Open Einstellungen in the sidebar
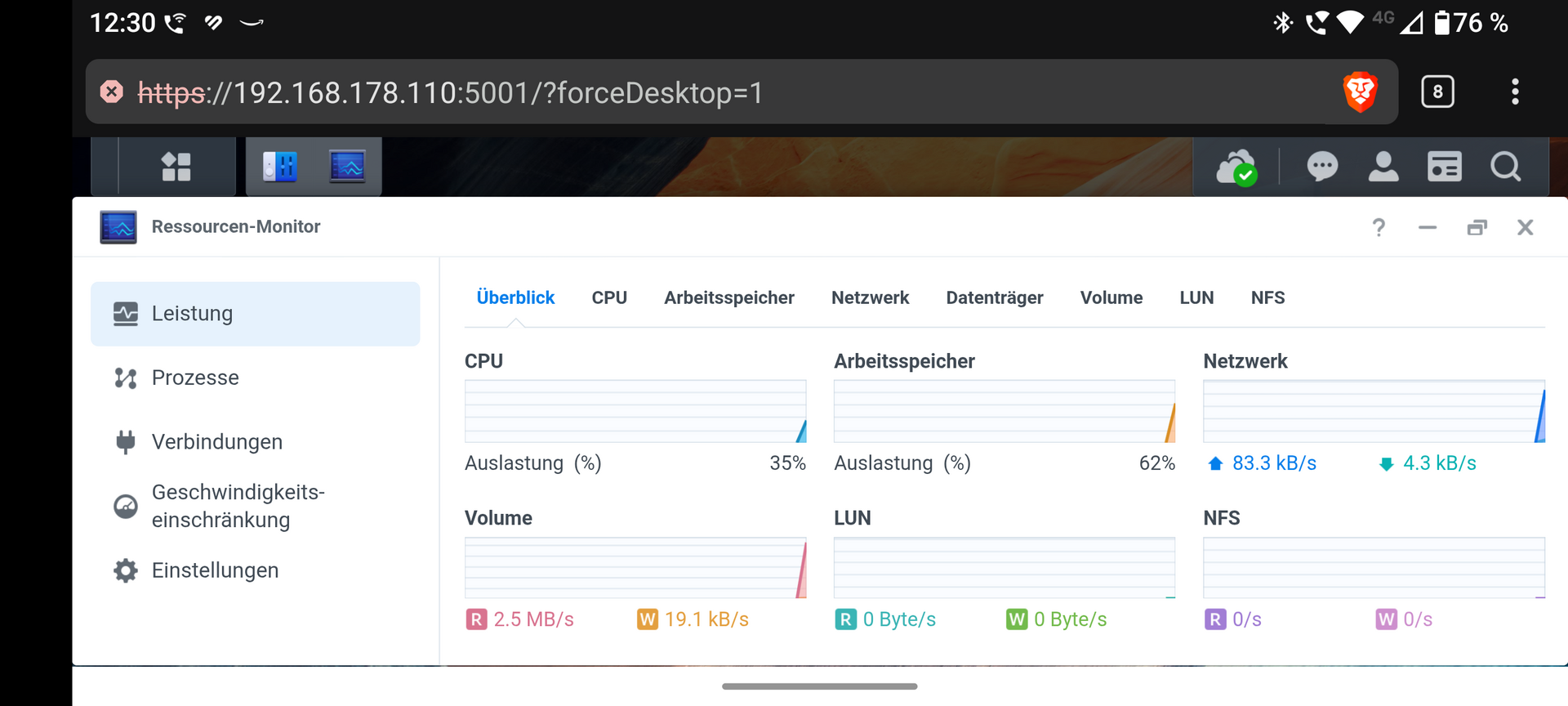Image resolution: width=1568 pixels, height=706 pixels. pyautogui.click(x=215, y=570)
